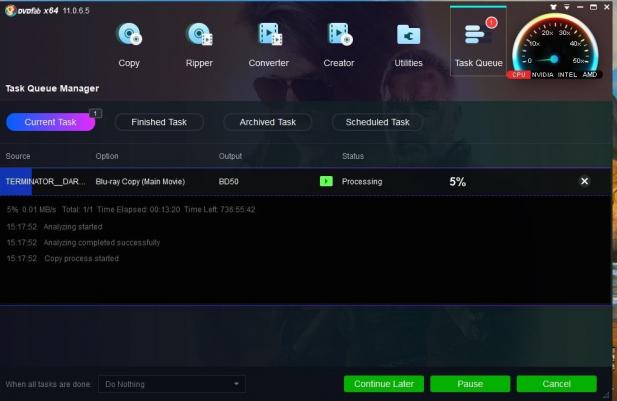Image resolution: width=617 pixels, height=401 pixels.
Task: Click the DVDFab logo icon
Action: click(x=11, y=10)
